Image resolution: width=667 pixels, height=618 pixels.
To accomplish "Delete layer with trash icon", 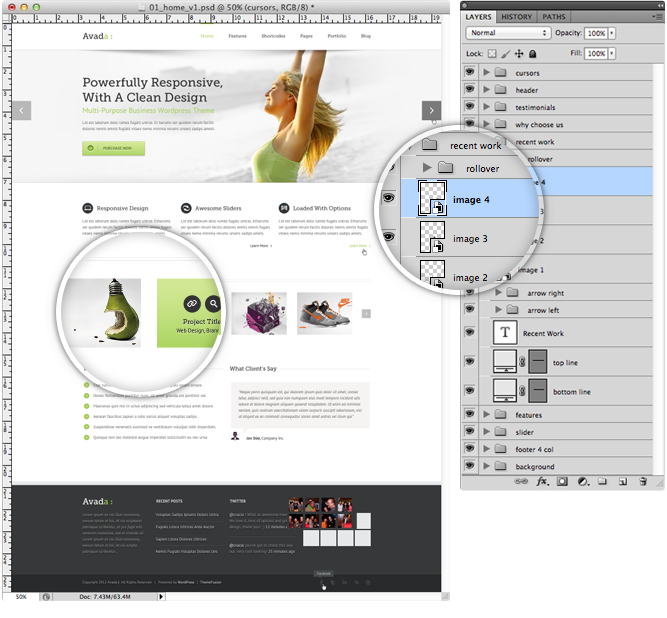I will [x=642, y=482].
